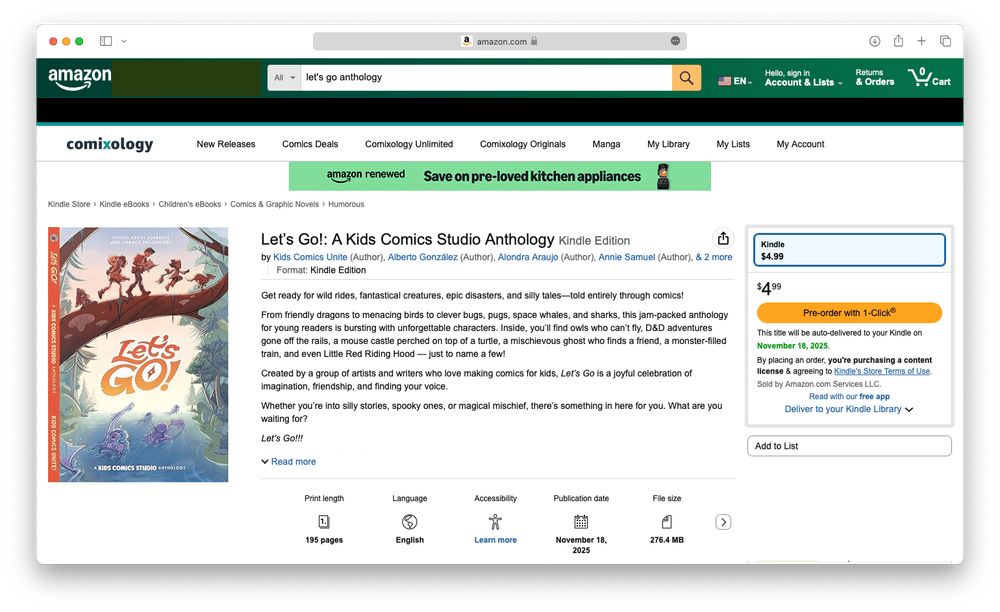Open a new Safari tab with plus icon

tap(921, 41)
